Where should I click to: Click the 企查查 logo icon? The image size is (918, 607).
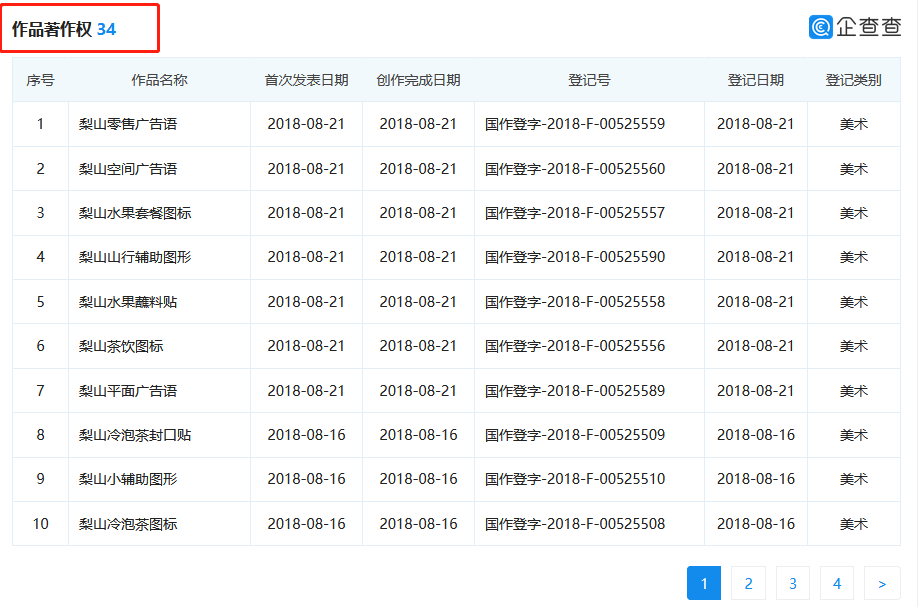820,27
